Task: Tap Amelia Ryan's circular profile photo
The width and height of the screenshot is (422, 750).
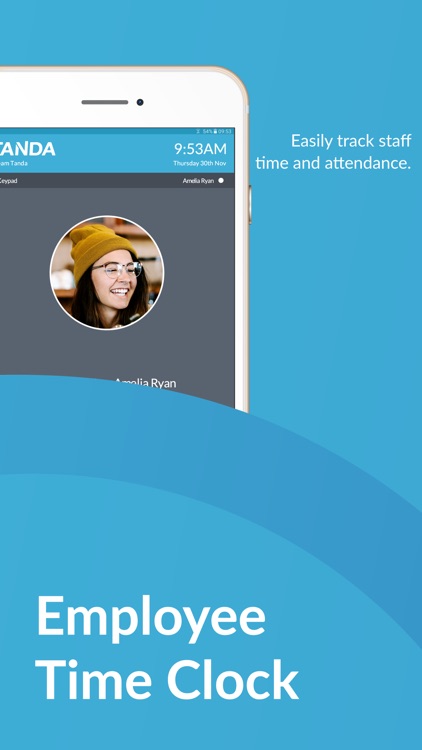Action: point(107,273)
